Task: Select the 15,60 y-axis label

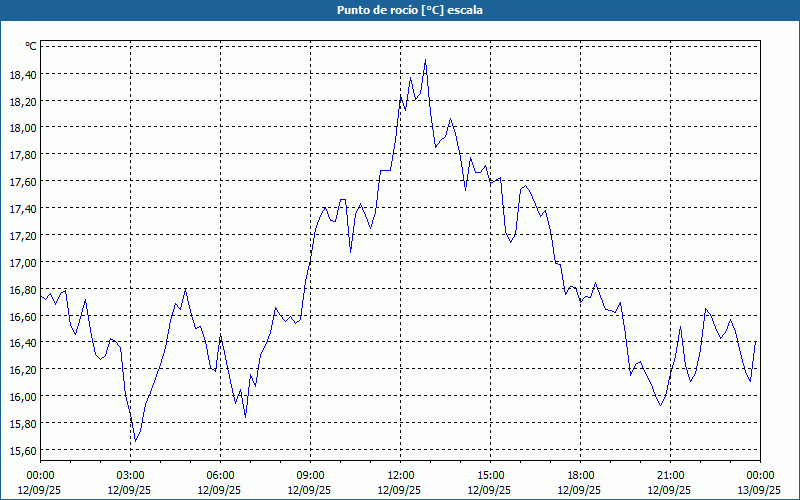Action: (x=23, y=450)
